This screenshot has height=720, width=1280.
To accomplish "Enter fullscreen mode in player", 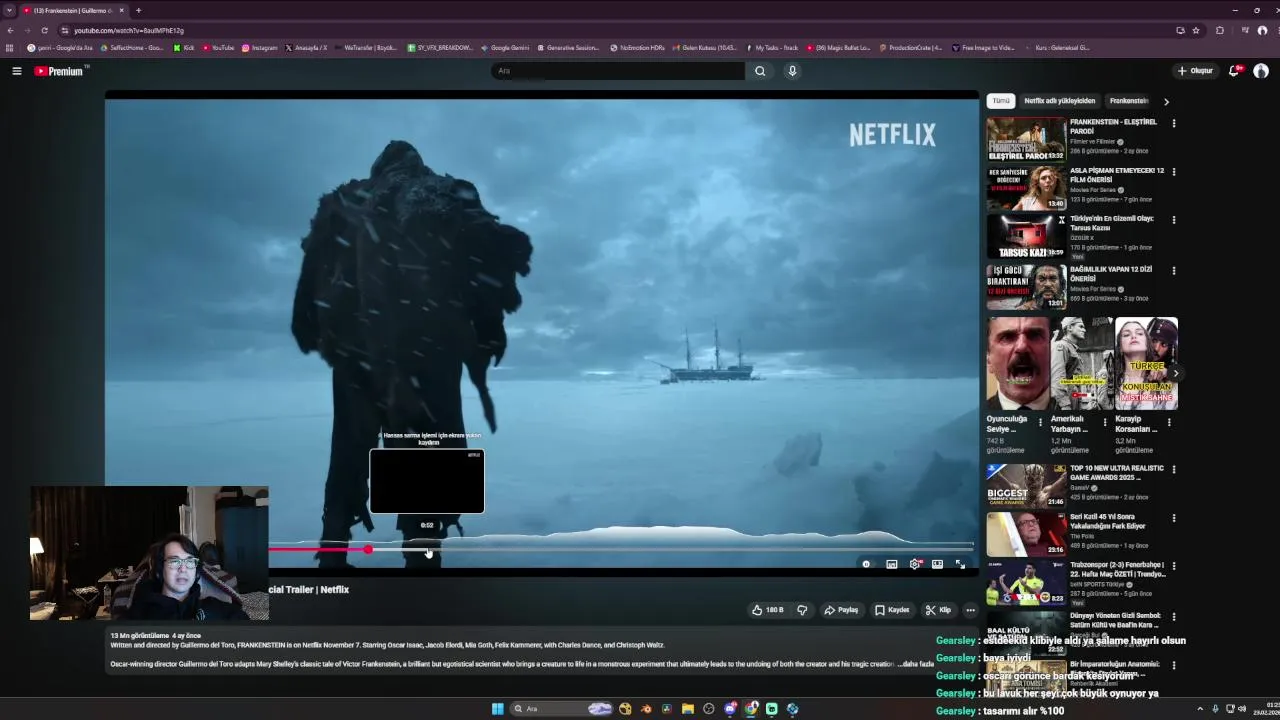I will click(x=960, y=564).
